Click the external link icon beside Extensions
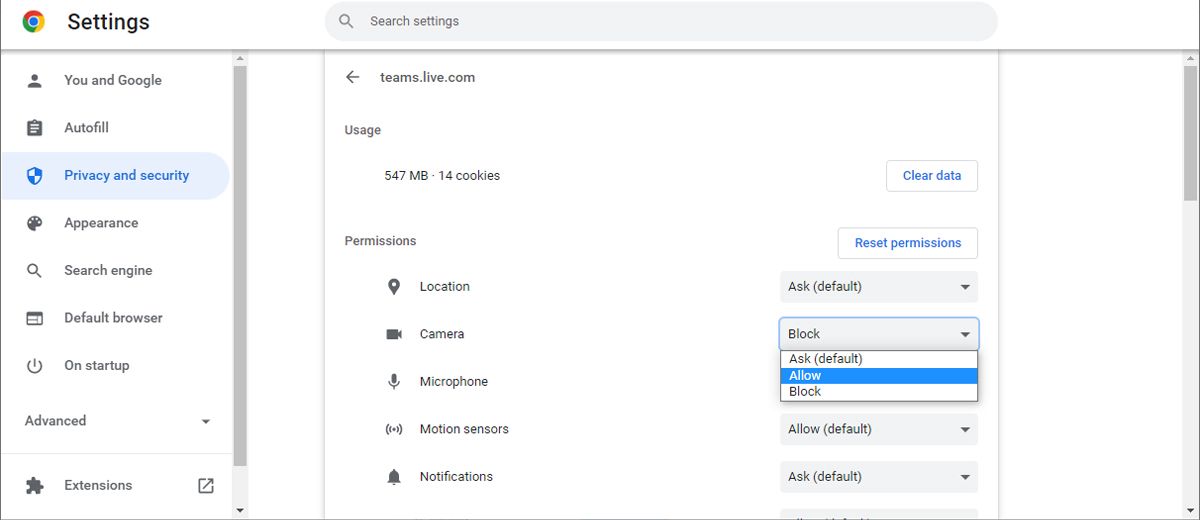The image size is (1200, 520). click(x=206, y=485)
